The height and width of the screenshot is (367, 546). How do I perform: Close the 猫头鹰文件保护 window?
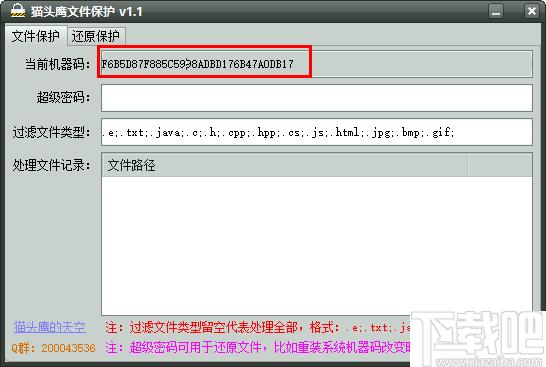(531, 11)
